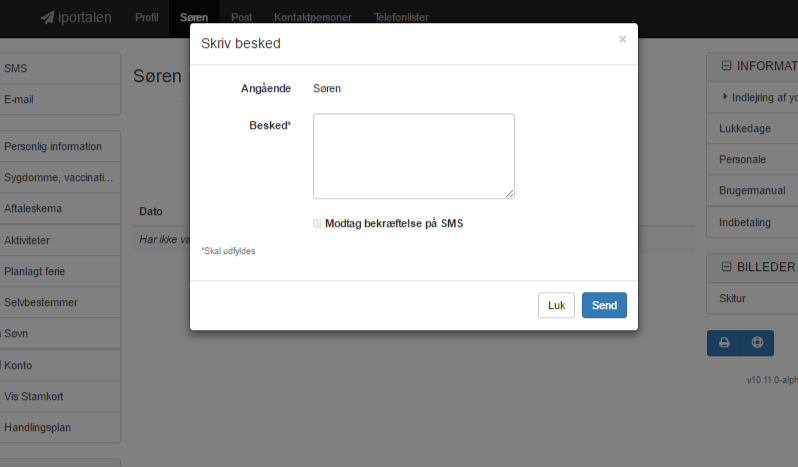Open Søvn sidebar item

(x=60, y=333)
